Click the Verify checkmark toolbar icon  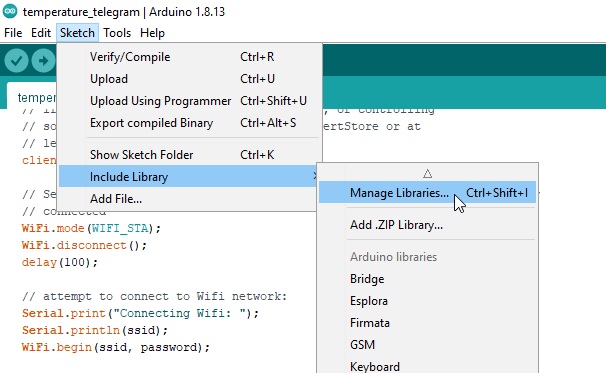coord(16,61)
